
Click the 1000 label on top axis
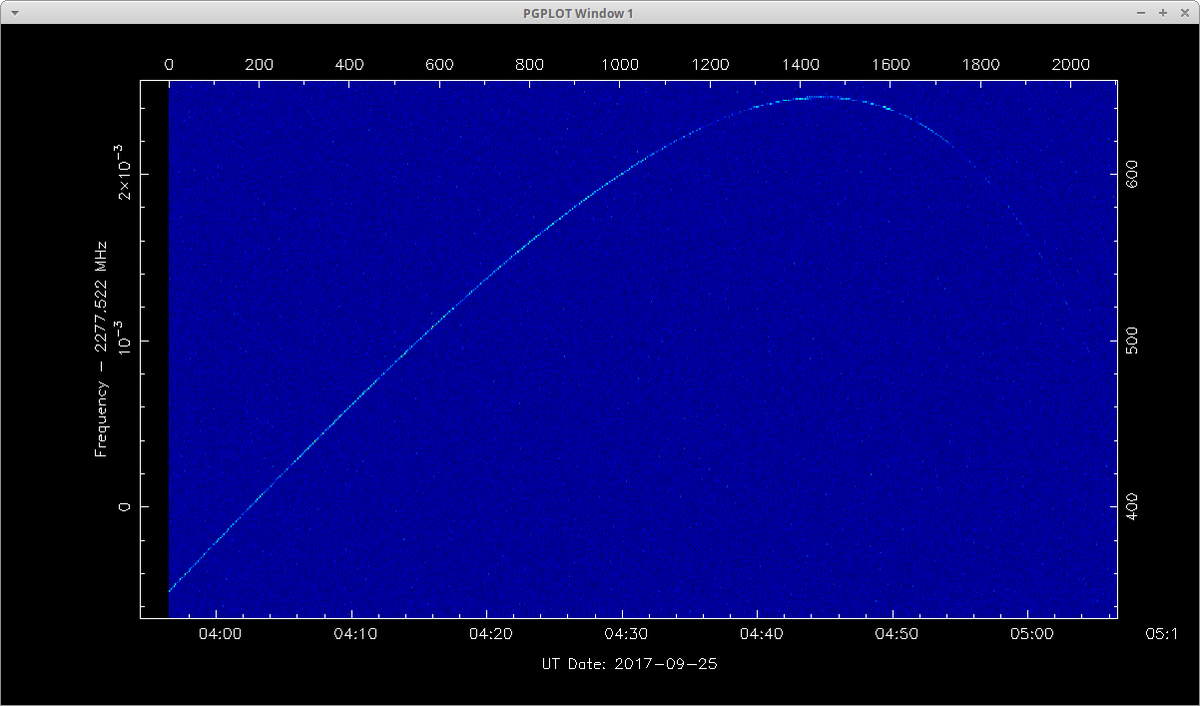(x=620, y=64)
